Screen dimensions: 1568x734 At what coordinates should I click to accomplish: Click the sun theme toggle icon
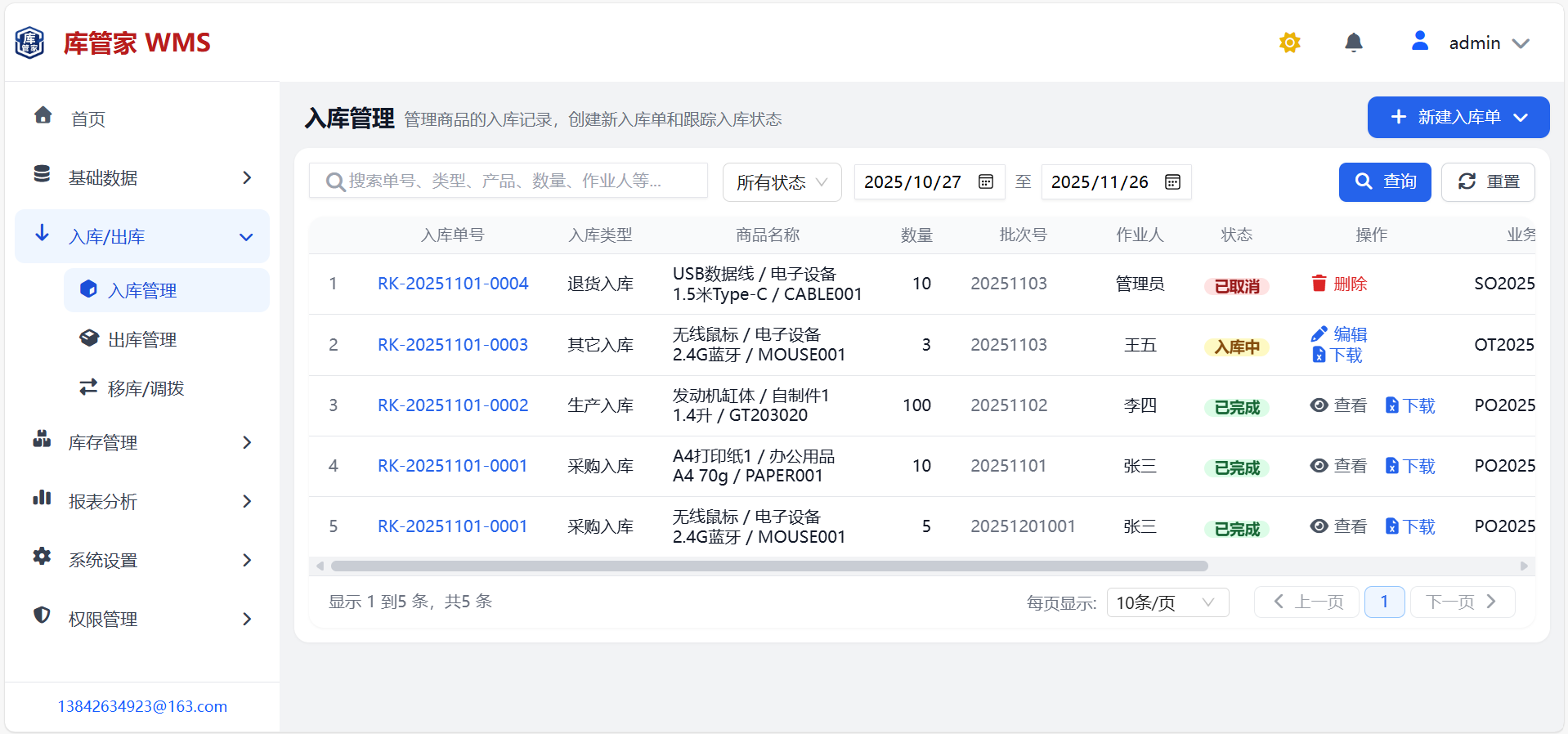(x=1289, y=43)
